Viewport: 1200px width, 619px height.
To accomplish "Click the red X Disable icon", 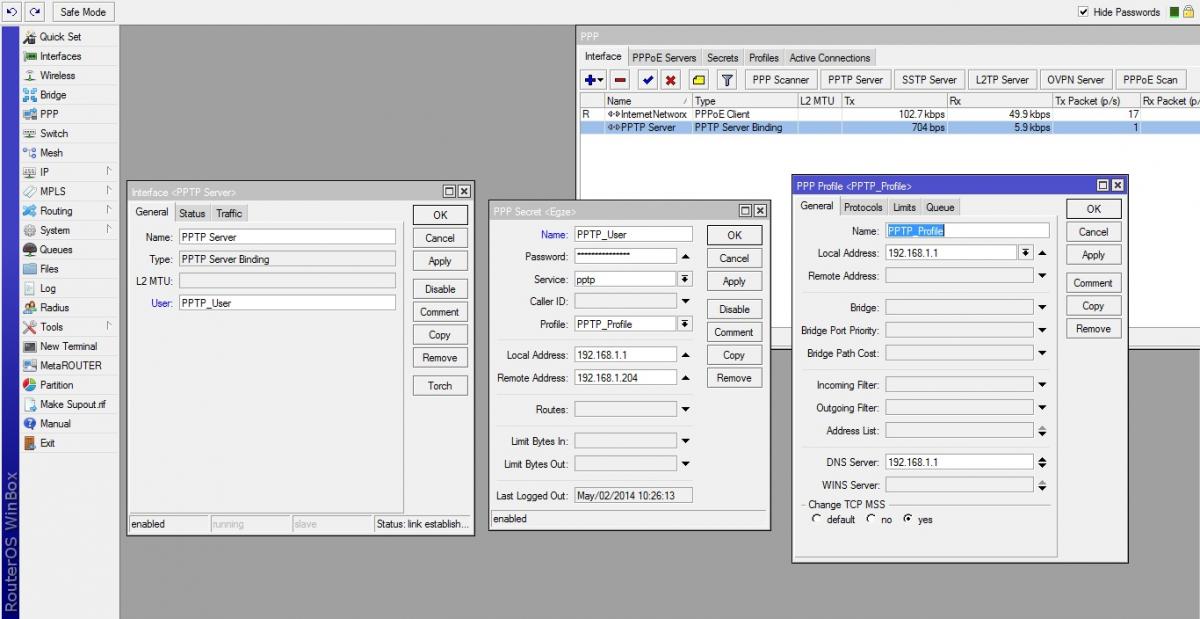I will [x=670, y=80].
